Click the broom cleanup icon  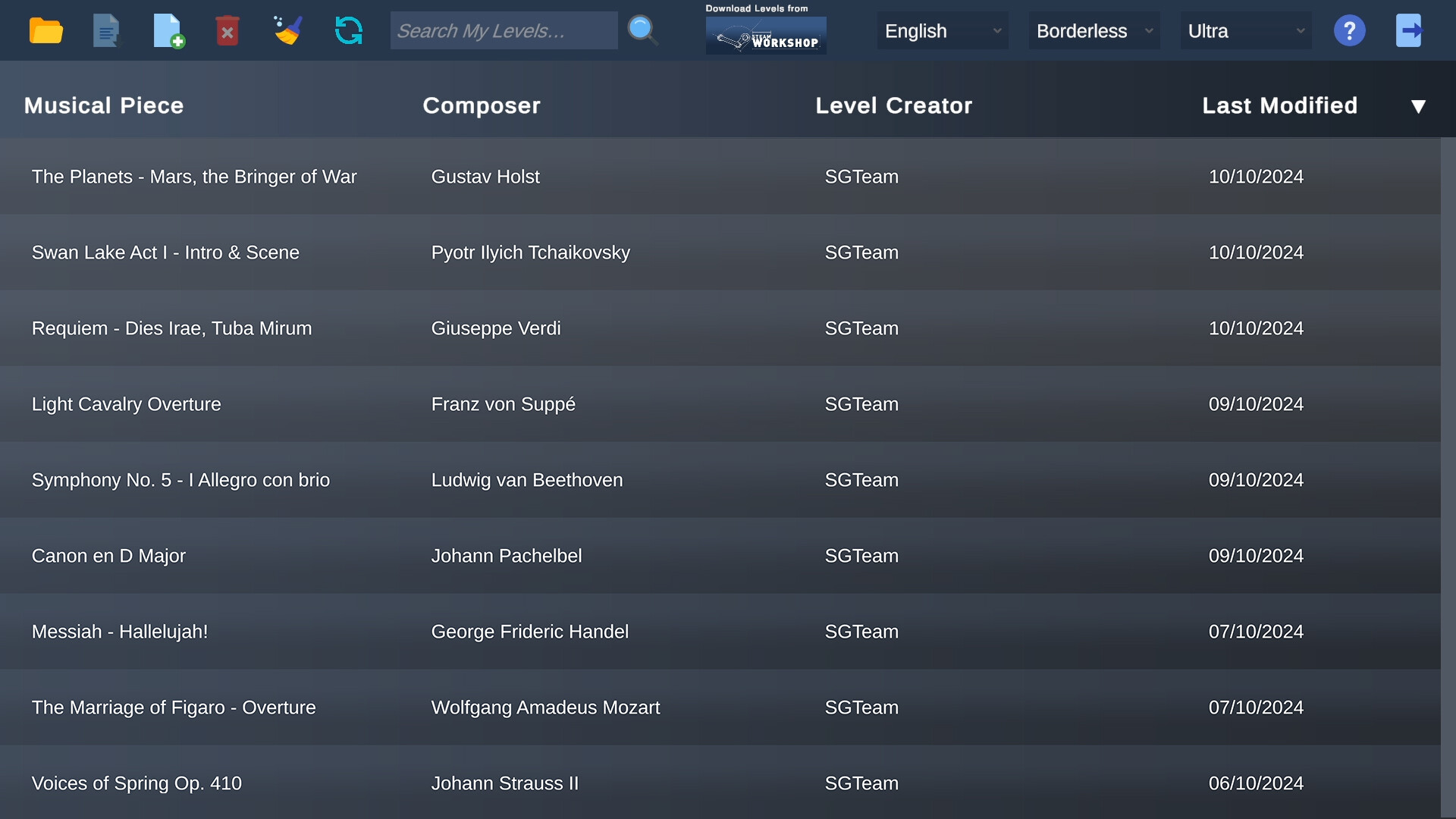coord(288,30)
